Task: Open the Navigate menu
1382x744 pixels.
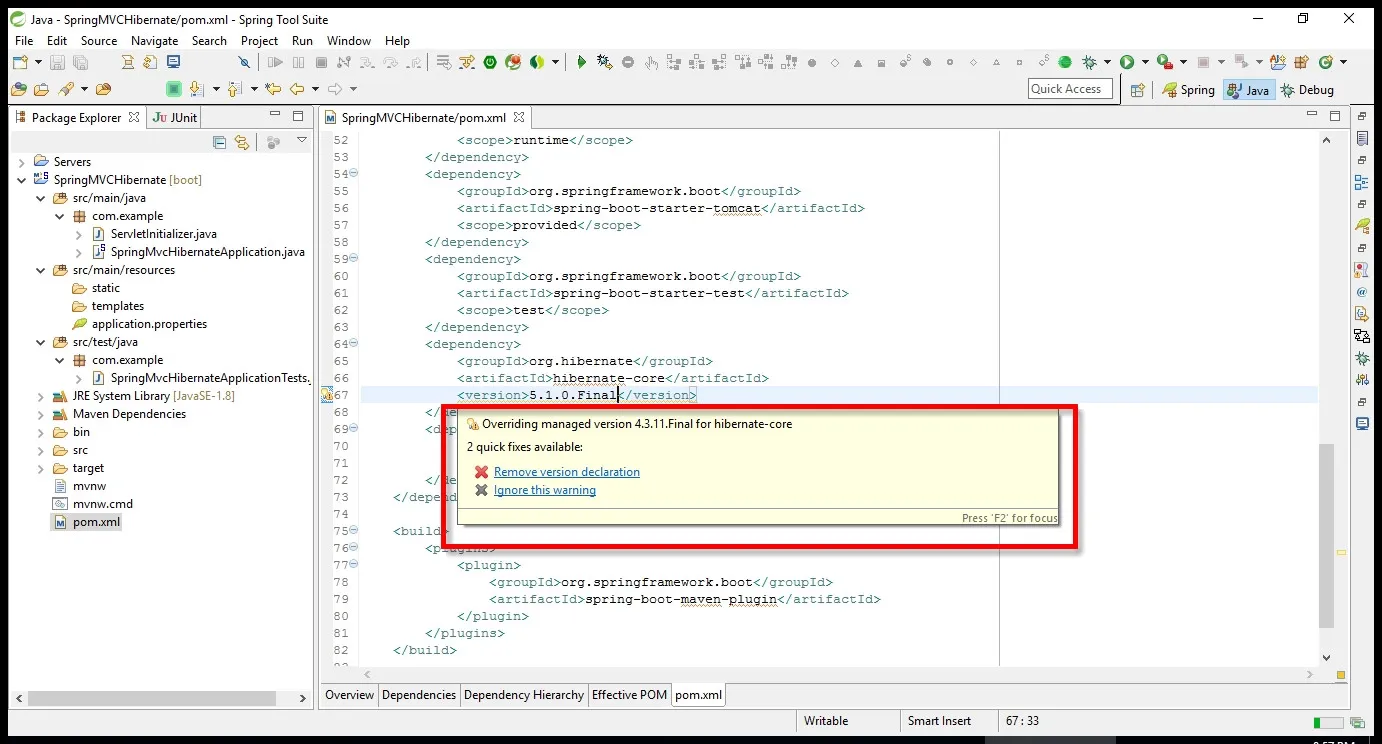Action: click(x=154, y=41)
